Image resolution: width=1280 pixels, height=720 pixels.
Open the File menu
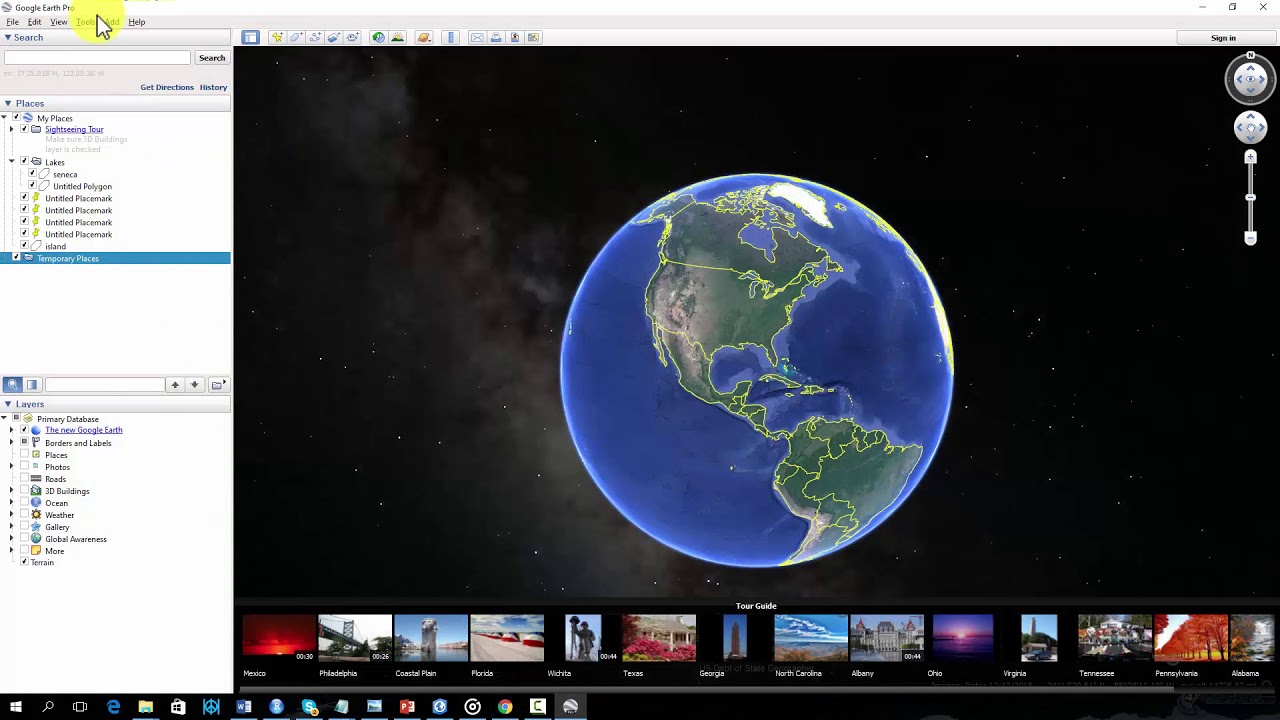pyautogui.click(x=13, y=22)
